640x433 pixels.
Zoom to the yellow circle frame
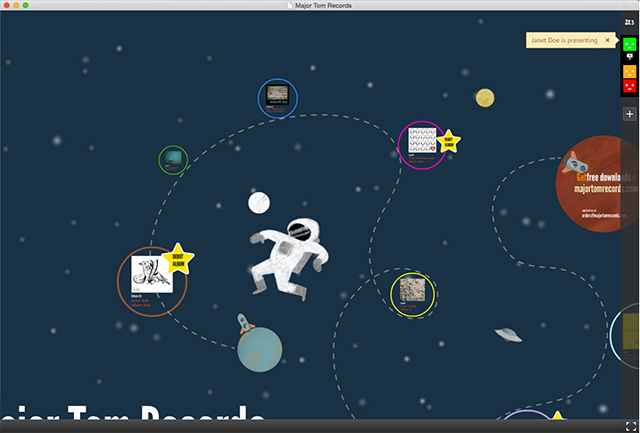412,295
